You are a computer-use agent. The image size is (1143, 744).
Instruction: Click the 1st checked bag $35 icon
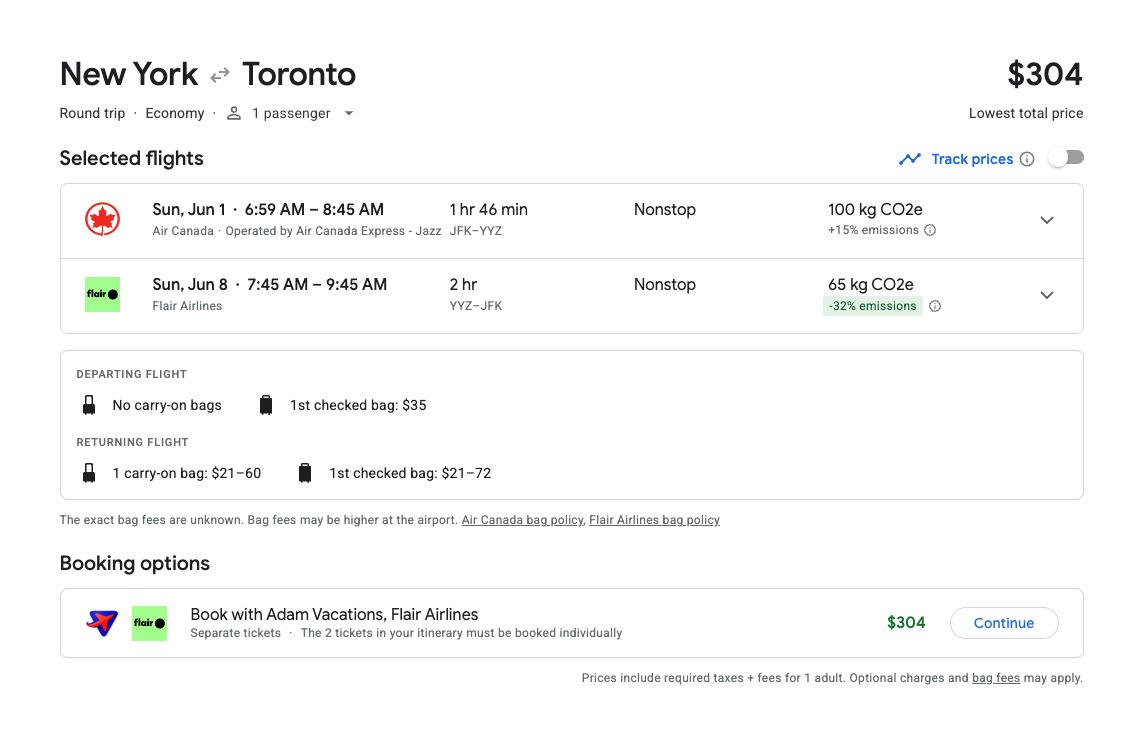pos(266,405)
